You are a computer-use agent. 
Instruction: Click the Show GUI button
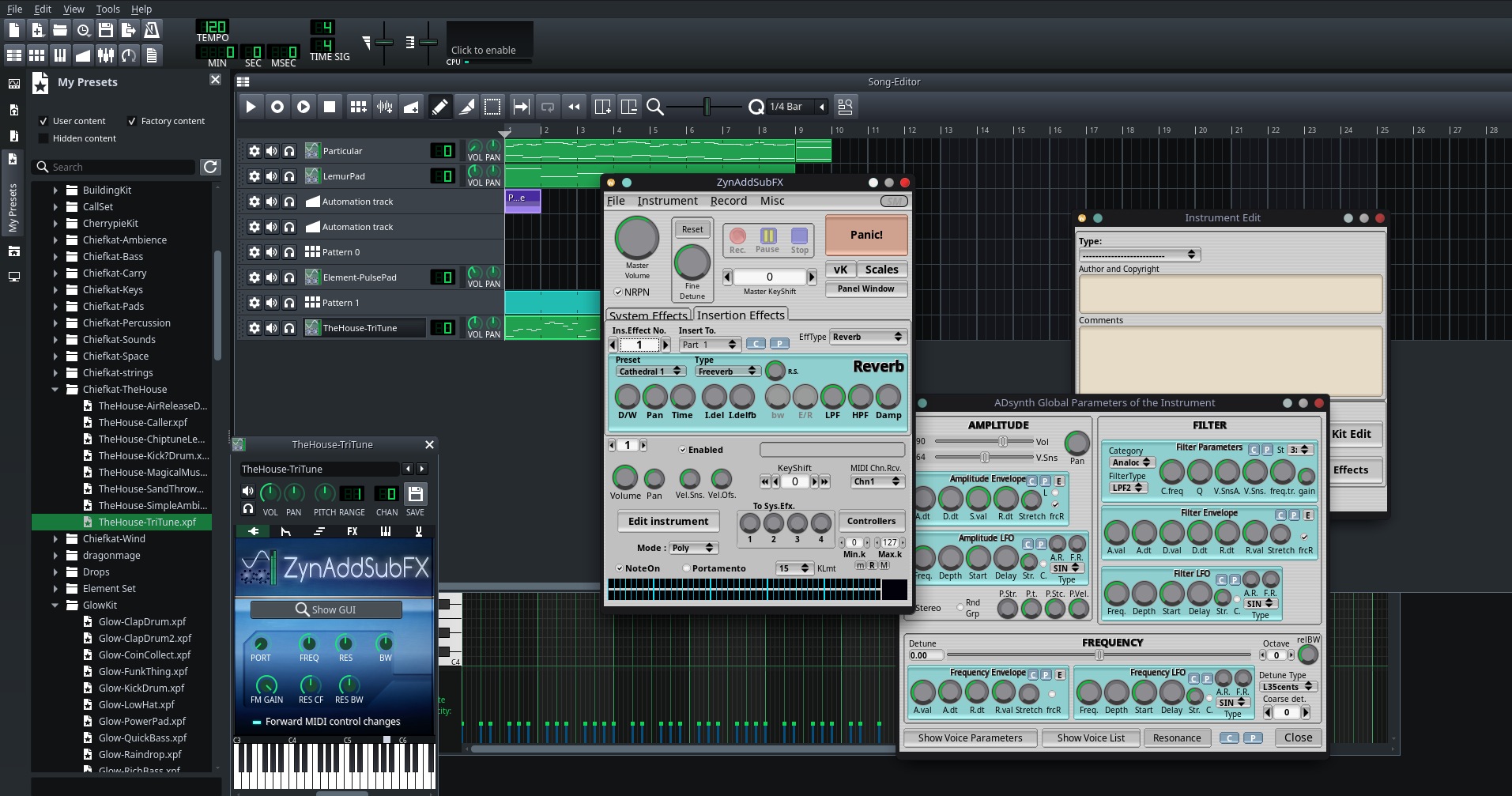[326, 609]
